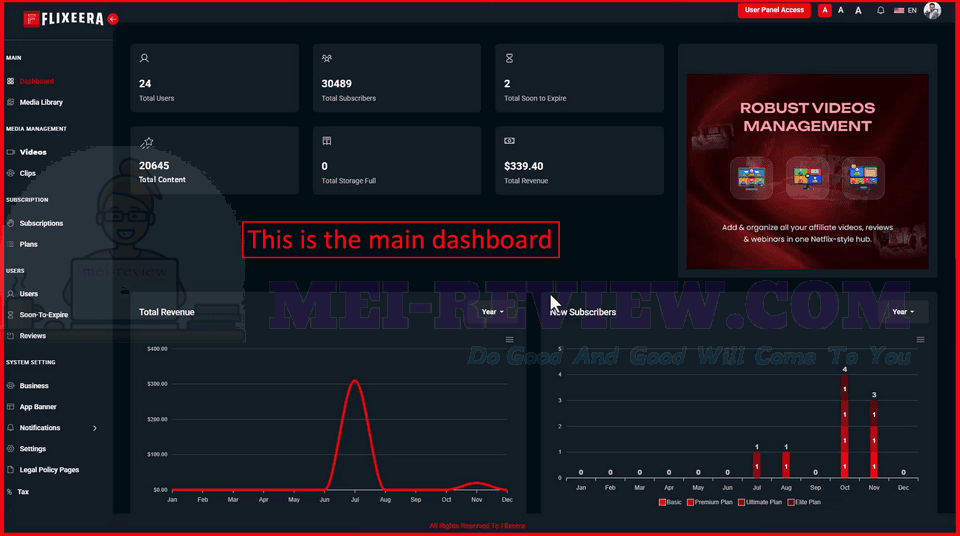This screenshot has width=960, height=536.
Task: Go to Dashboard menu item
Action: (37, 81)
